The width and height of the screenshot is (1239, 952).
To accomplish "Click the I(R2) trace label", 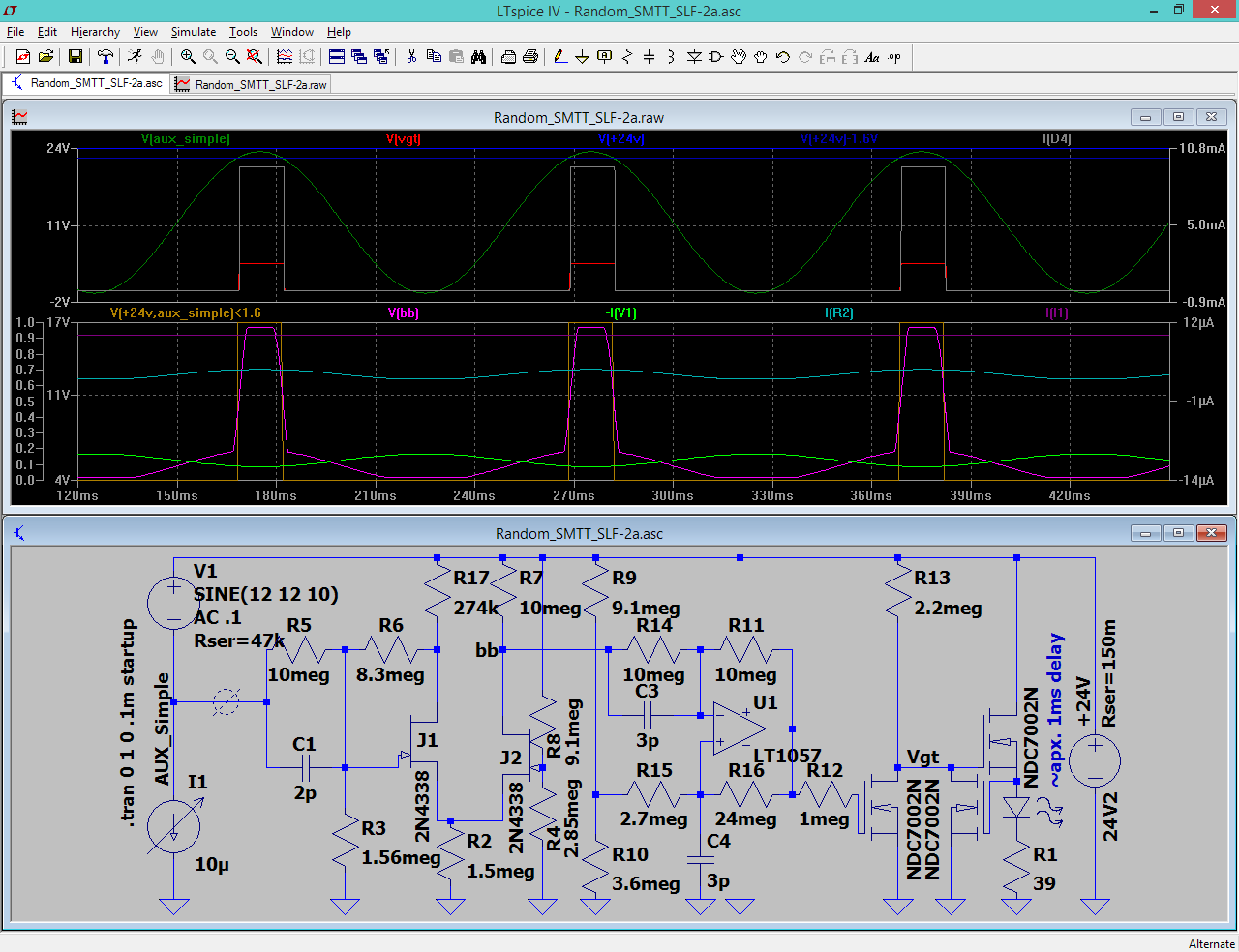I will click(839, 313).
